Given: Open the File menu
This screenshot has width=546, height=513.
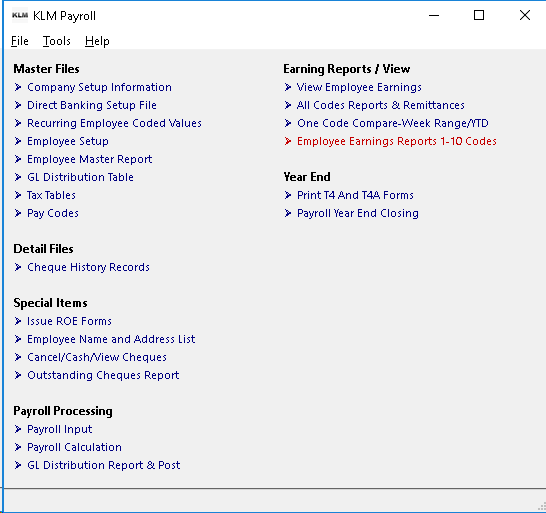Looking at the screenshot, I should (20, 41).
